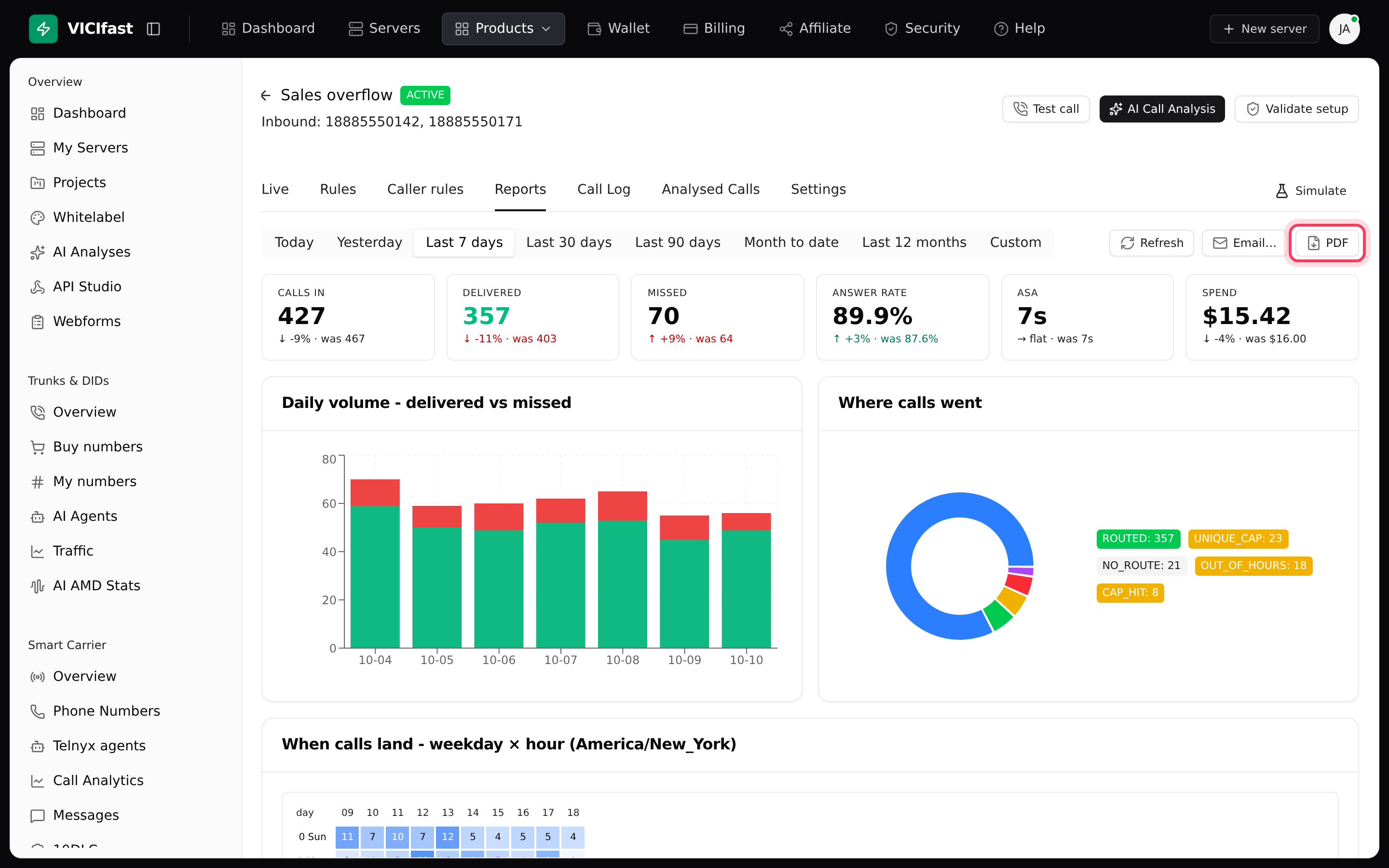Switch to the Rules tab
The width and height of the screenshot is (1389, 868).
338,190
